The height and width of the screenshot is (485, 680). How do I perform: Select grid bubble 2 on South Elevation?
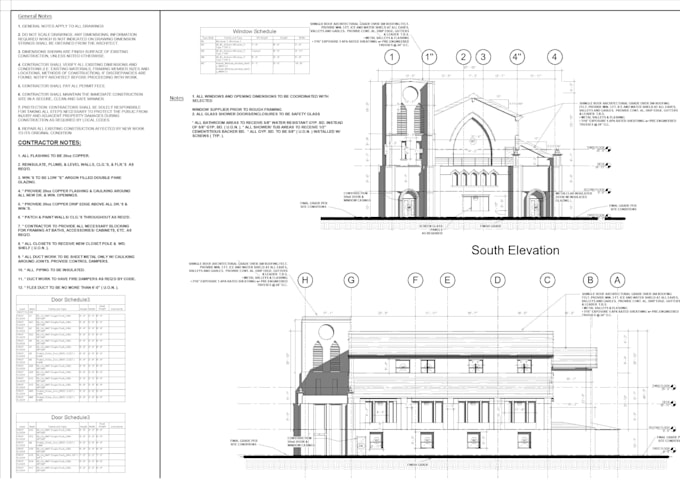tap(464, 57)
